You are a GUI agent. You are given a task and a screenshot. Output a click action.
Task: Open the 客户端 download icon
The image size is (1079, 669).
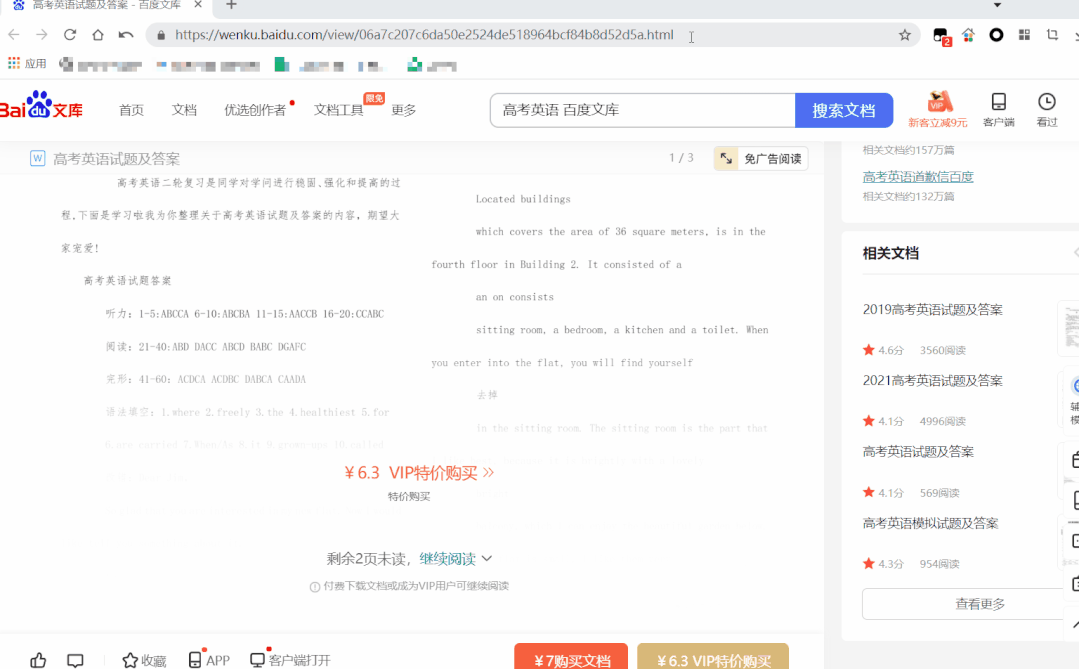998,109
